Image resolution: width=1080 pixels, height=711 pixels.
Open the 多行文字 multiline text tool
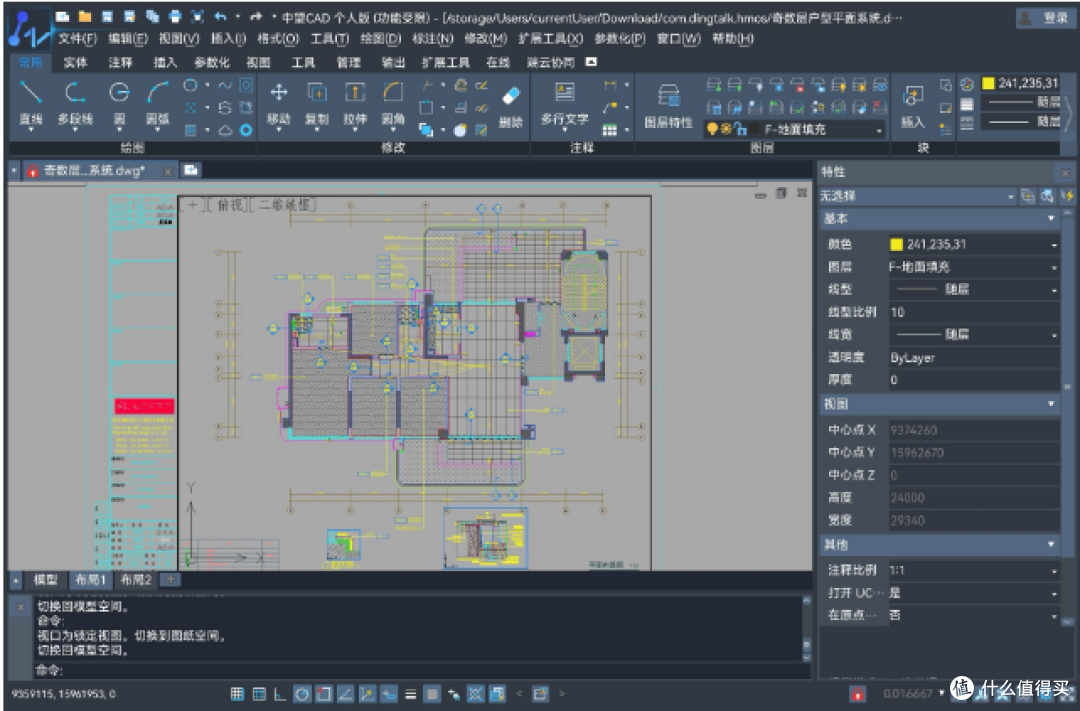coord(564,103)
